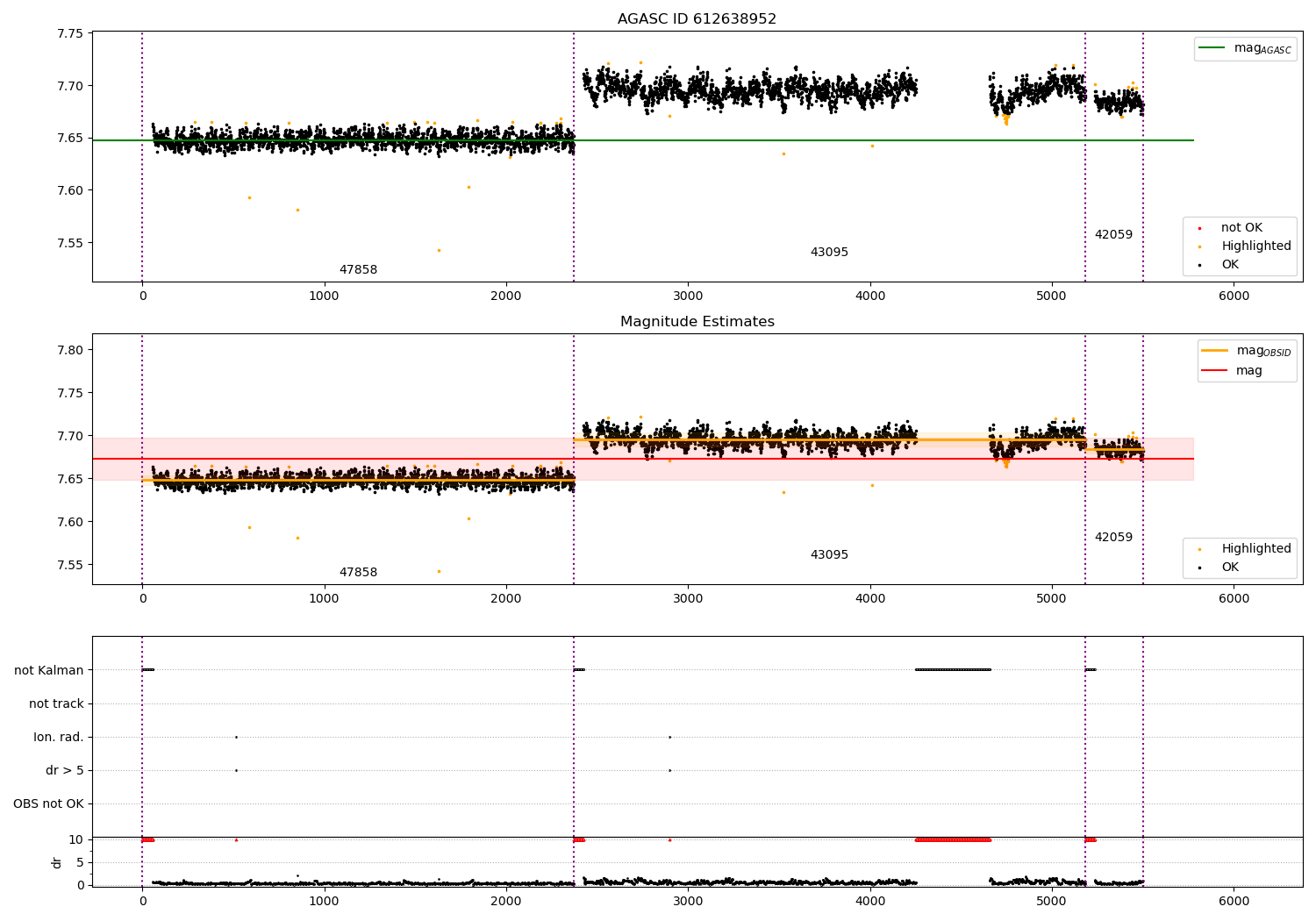This screenshot has height=921, width=1316.
Task: Click obsid label 42059 in Magnitude Estimates plot
Action: click(1113, 537)
